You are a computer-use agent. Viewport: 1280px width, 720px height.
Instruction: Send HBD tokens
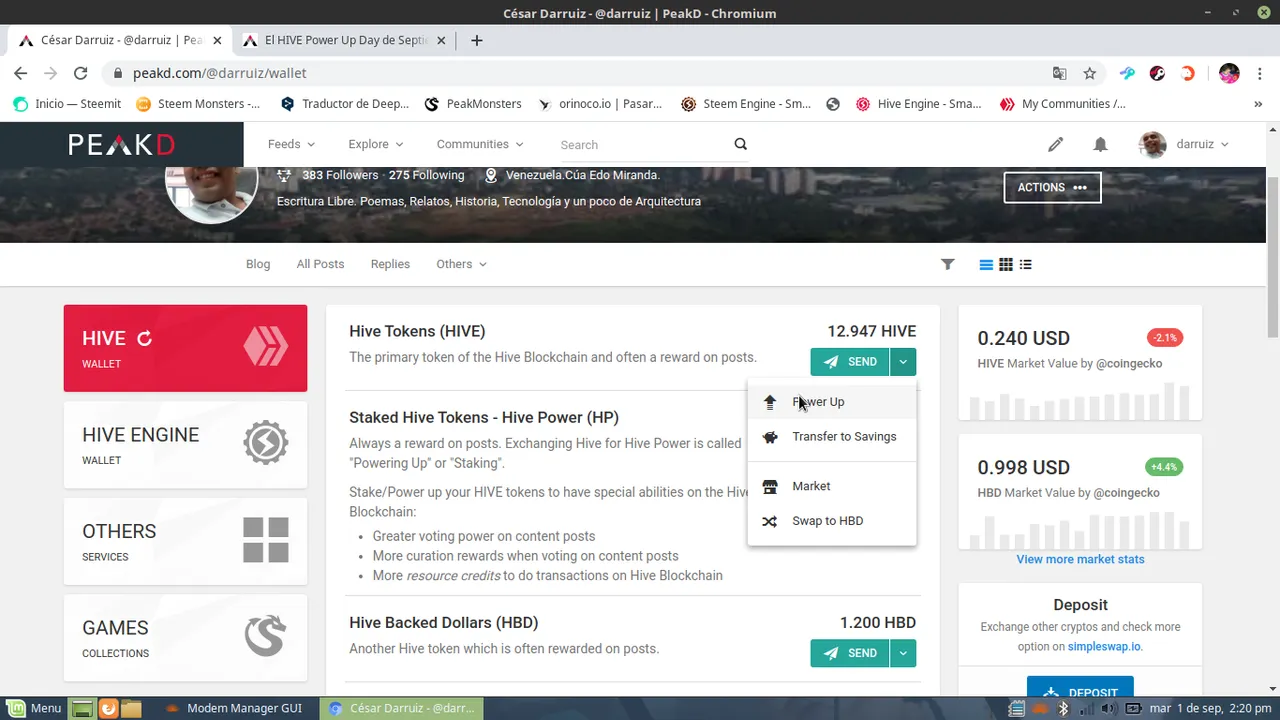tap(850, 653)
